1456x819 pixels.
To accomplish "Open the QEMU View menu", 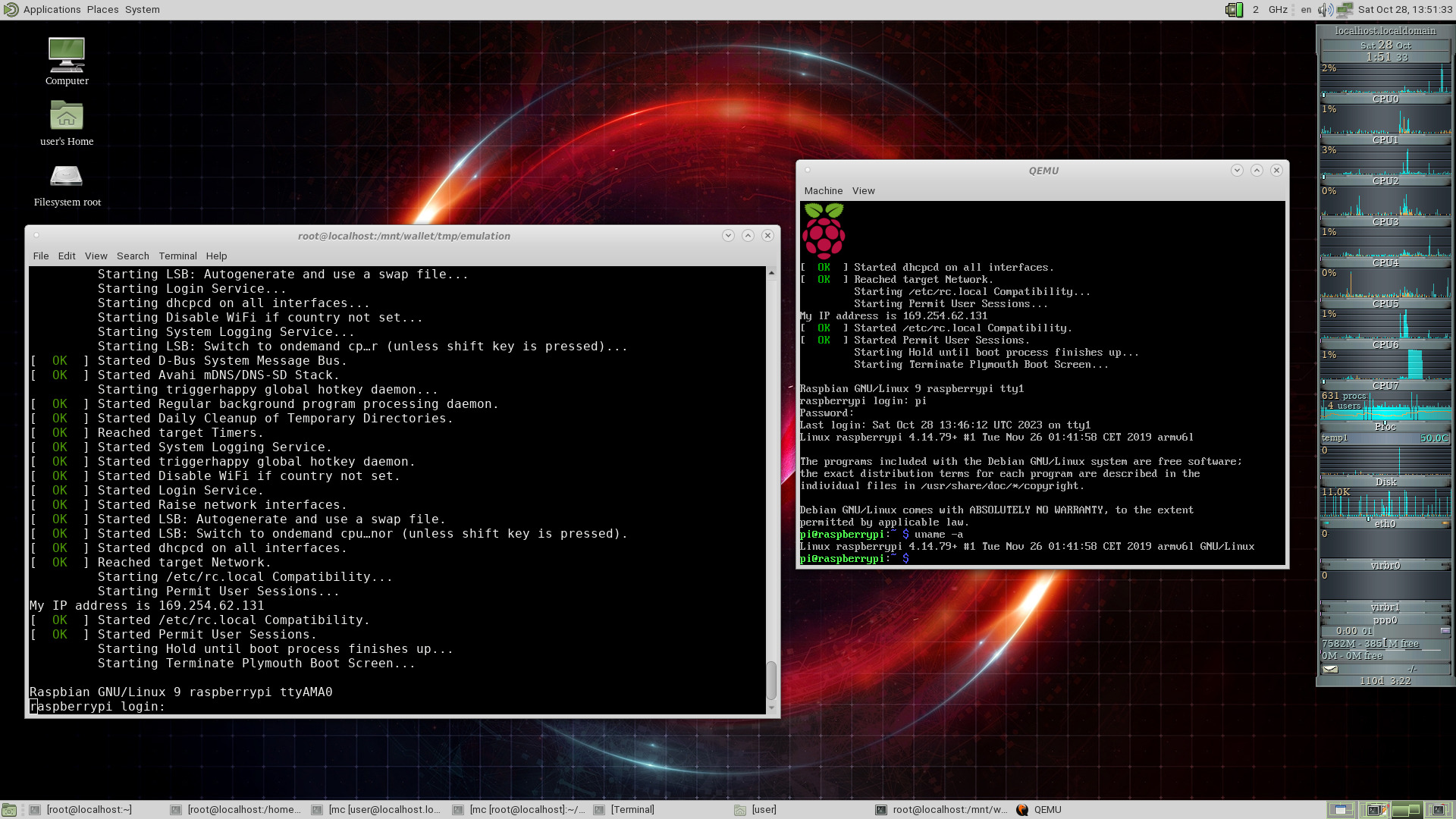I will pos(863,191).
